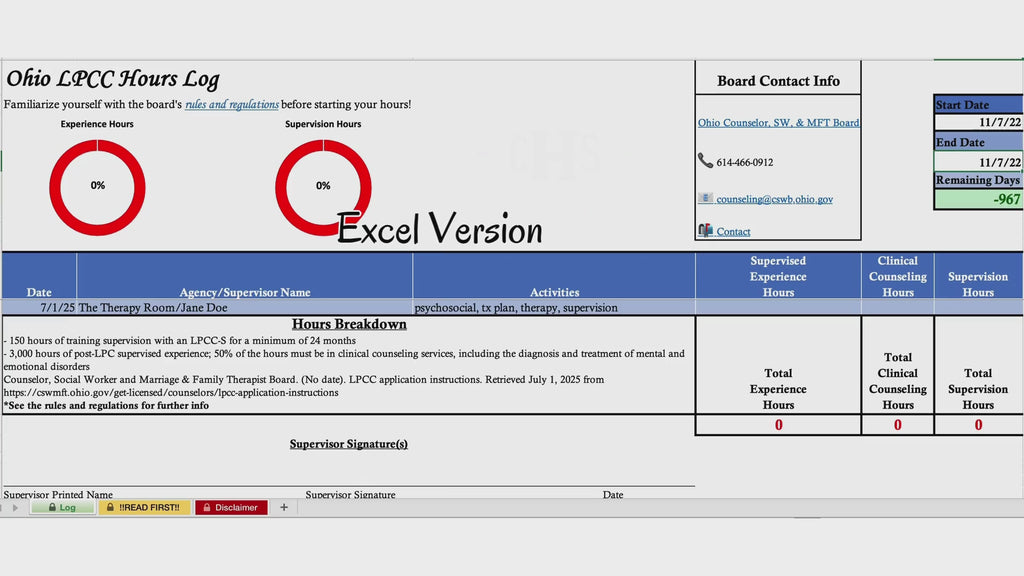Screen dimensions: 1024x576
Task: Click the 7/1/25 date cell
Action: pos(39,308)
